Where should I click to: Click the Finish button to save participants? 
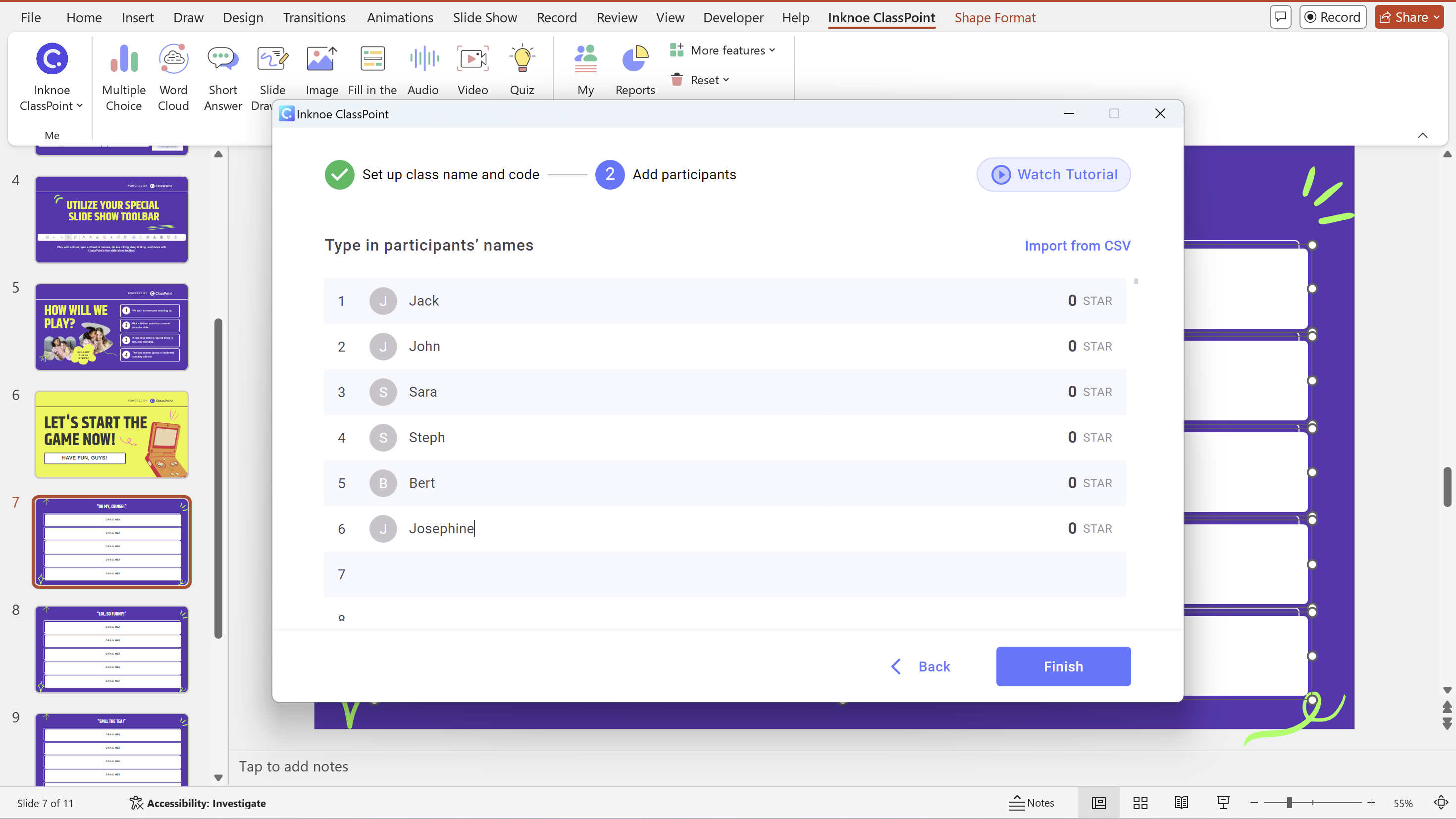(1063, 666)
